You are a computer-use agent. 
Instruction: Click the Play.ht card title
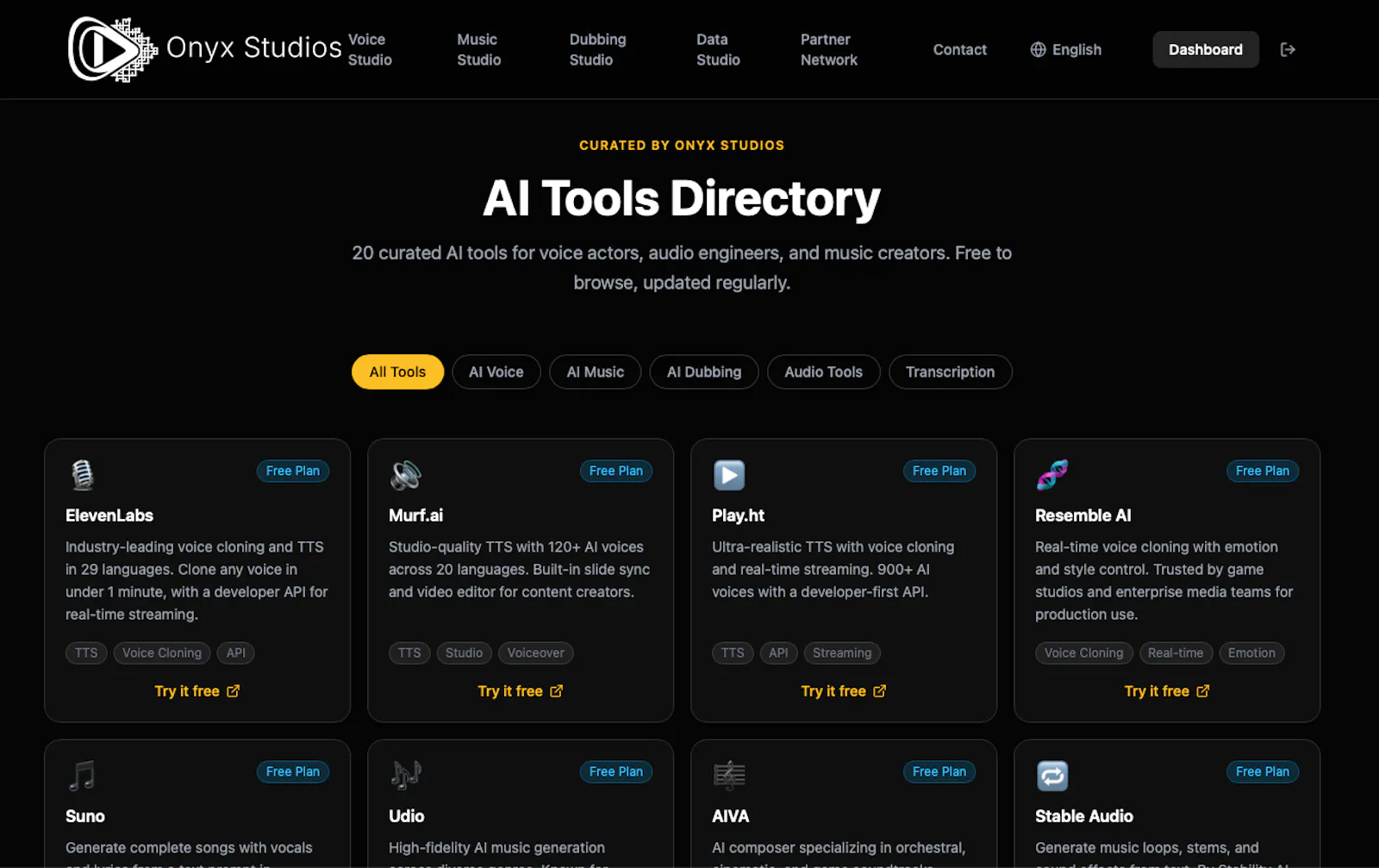tap(738, 515)
